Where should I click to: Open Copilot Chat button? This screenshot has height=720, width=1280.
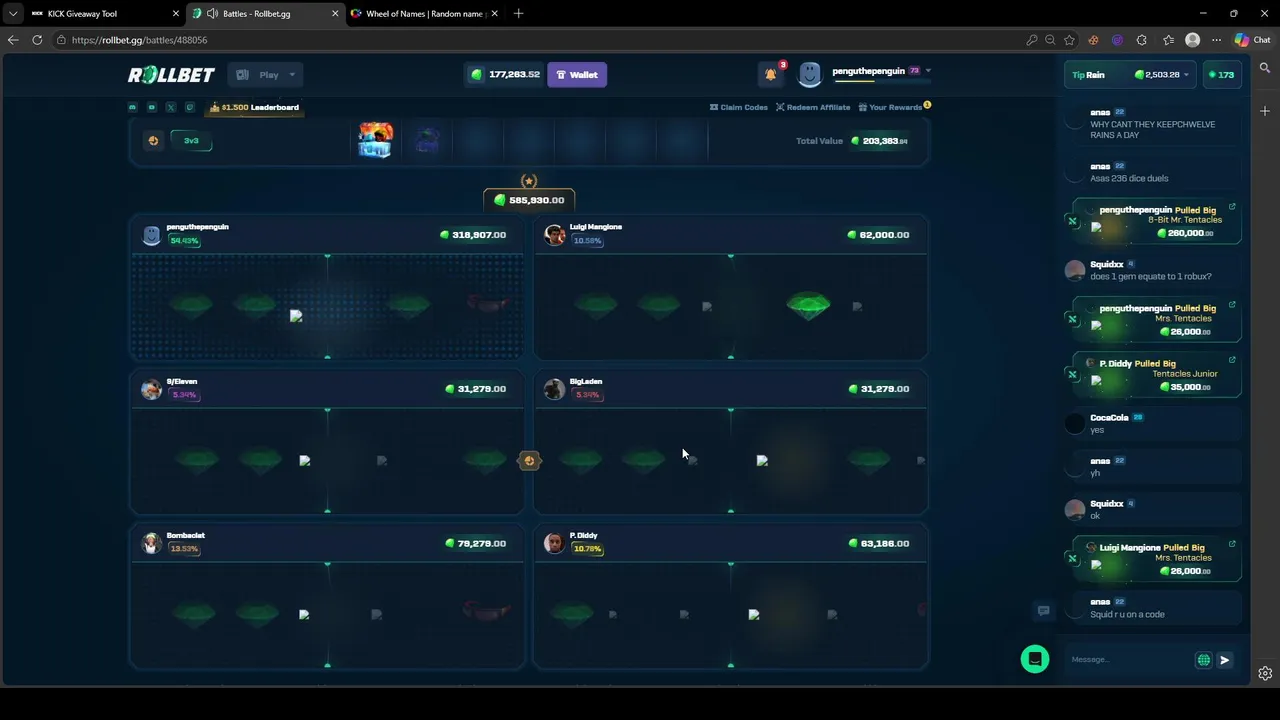coord(1252,40)
